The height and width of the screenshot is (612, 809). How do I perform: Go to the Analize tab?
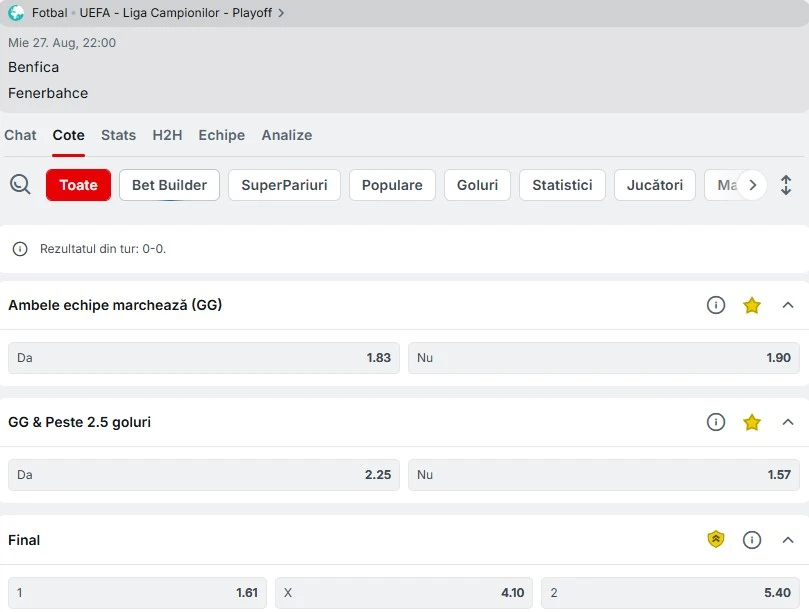click(x=287, y=135)
